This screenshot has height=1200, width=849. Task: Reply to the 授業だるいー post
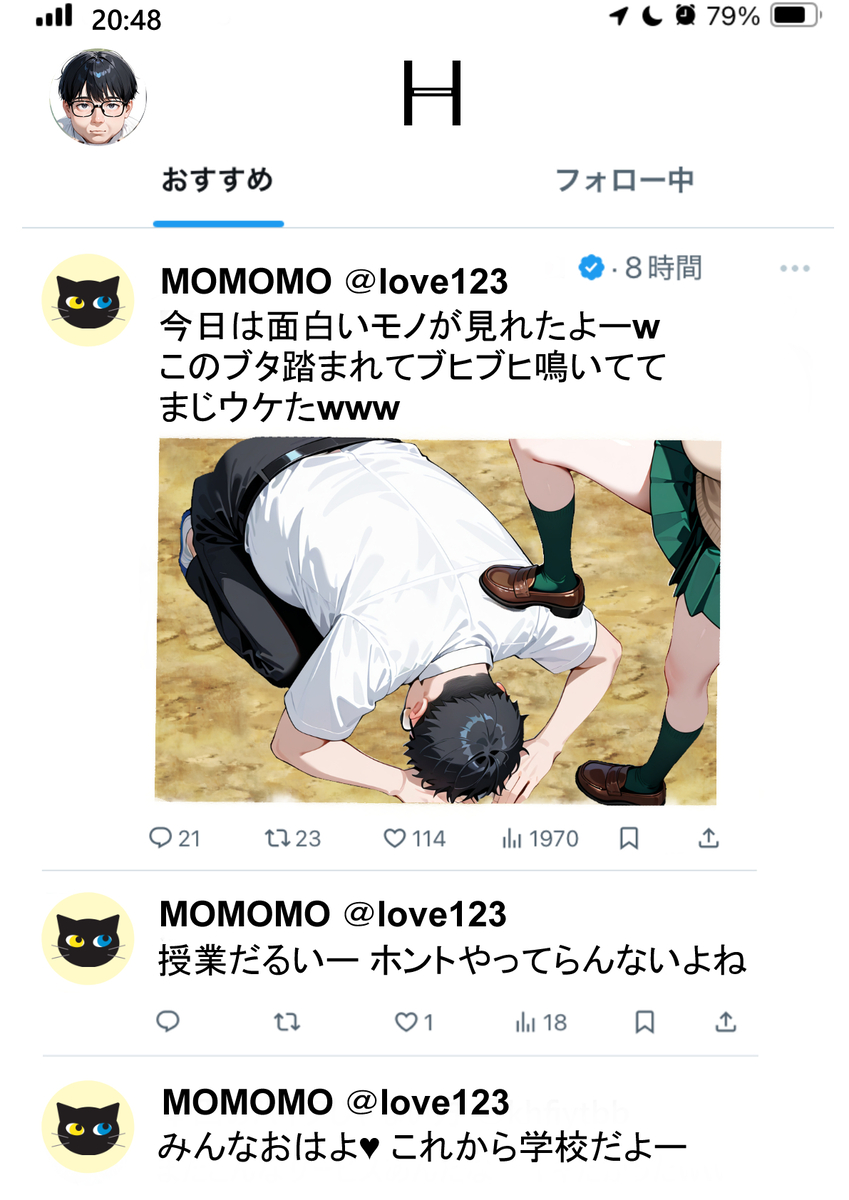(x=168, y=1022)
